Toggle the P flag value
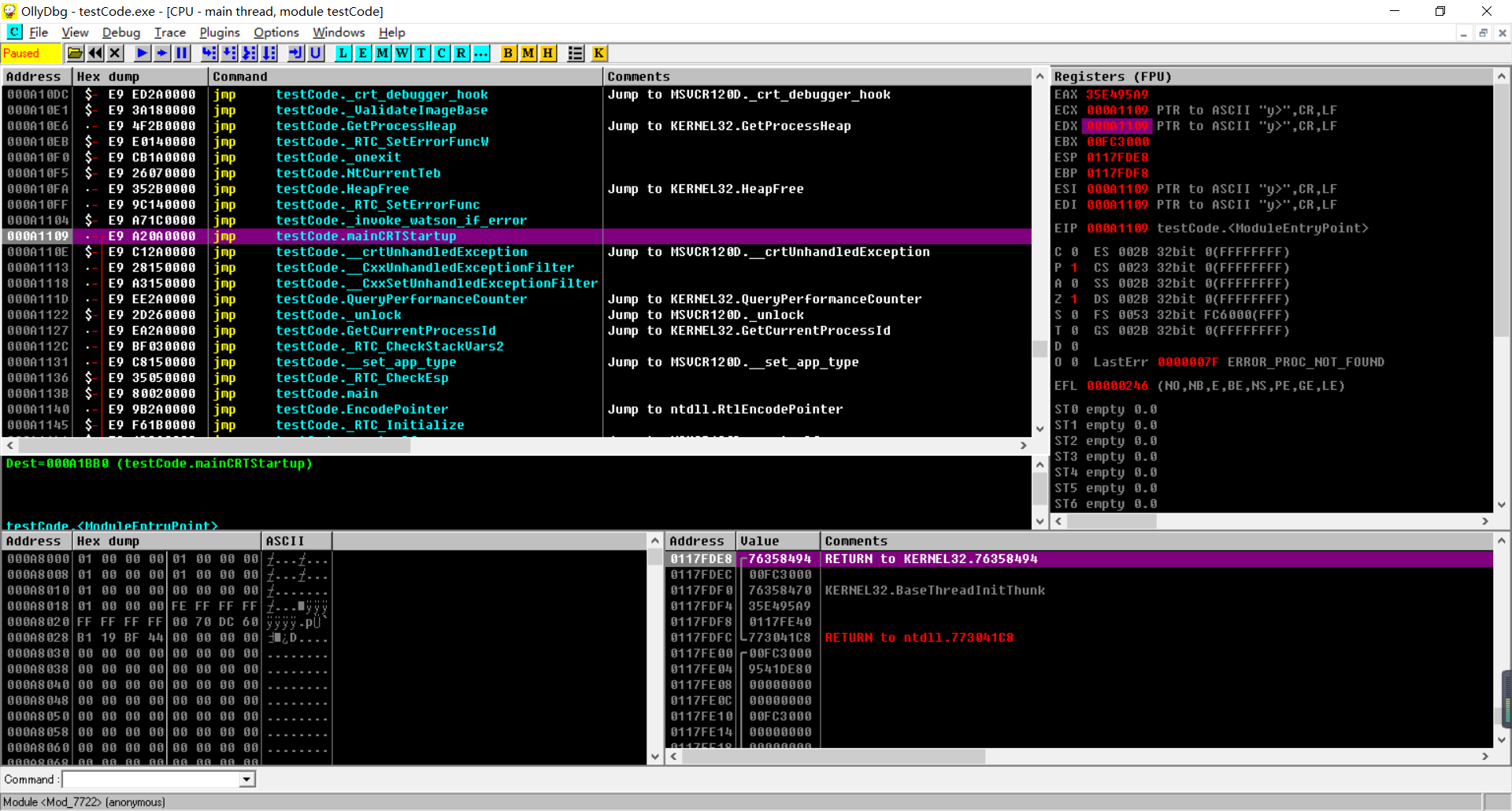 coord(1074,268)
